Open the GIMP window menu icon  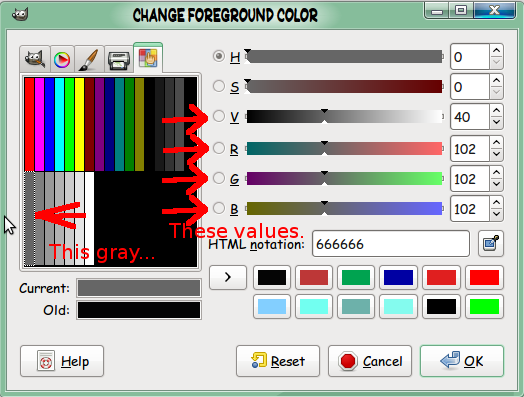(x=20, y=14)
